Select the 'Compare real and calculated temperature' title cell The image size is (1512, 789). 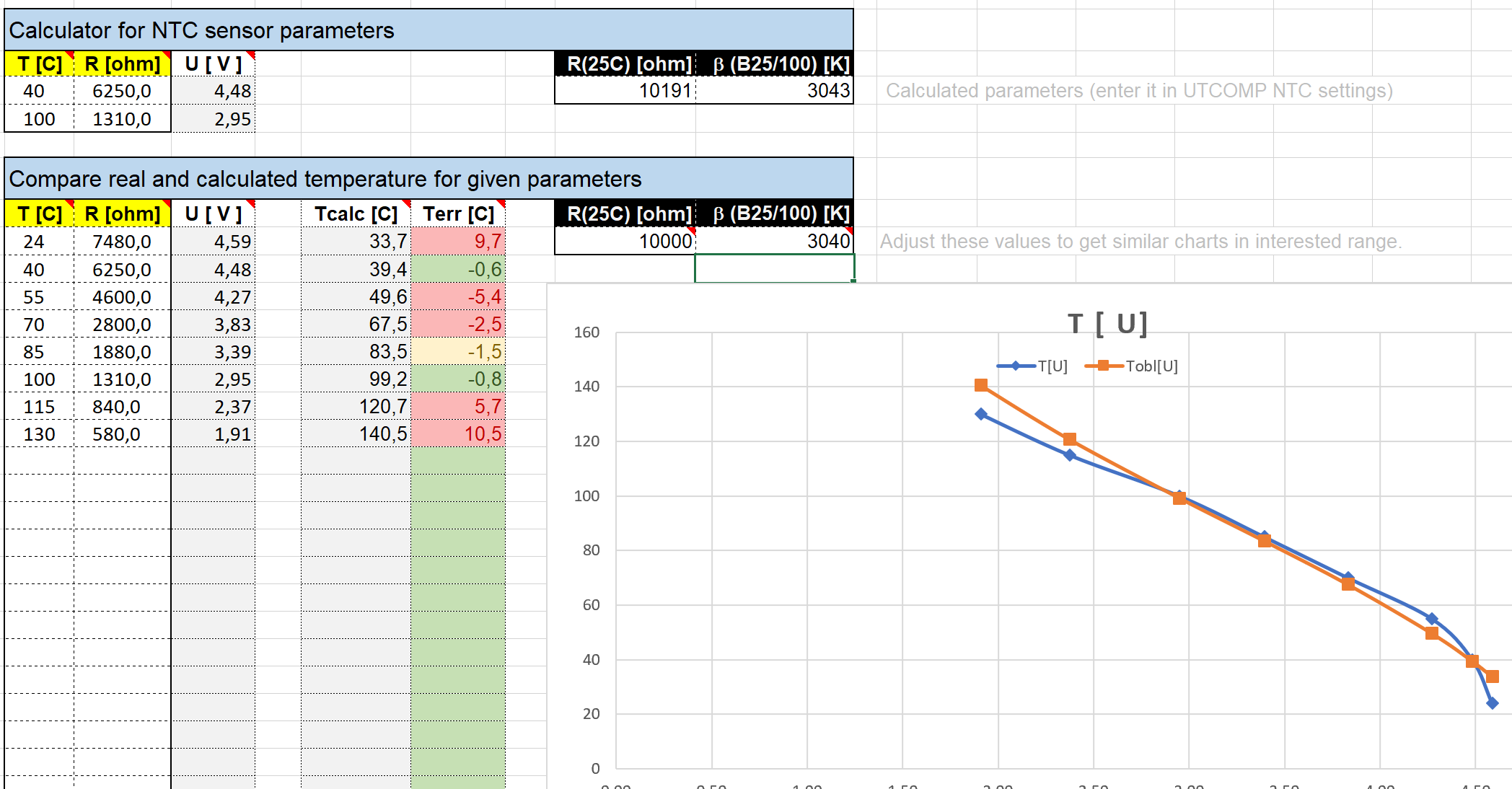pyautogui.click(x=428, y=179)
